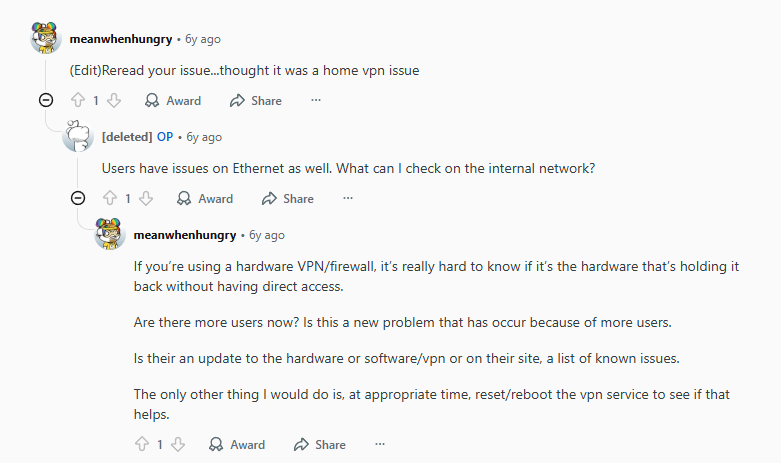Award the hardware VPN/firewall reply
781x463 pixels.
coord(237,445)
